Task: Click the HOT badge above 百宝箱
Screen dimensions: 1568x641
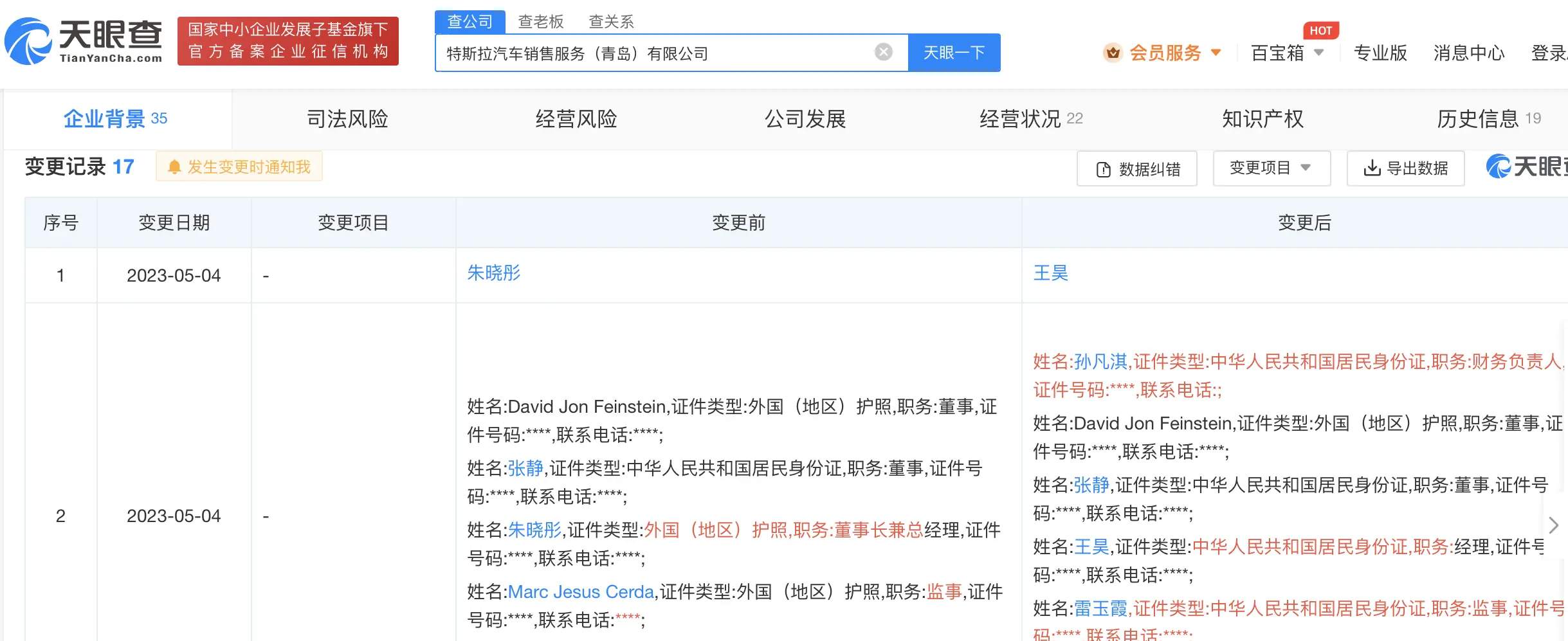Action: click(1320, 30)
